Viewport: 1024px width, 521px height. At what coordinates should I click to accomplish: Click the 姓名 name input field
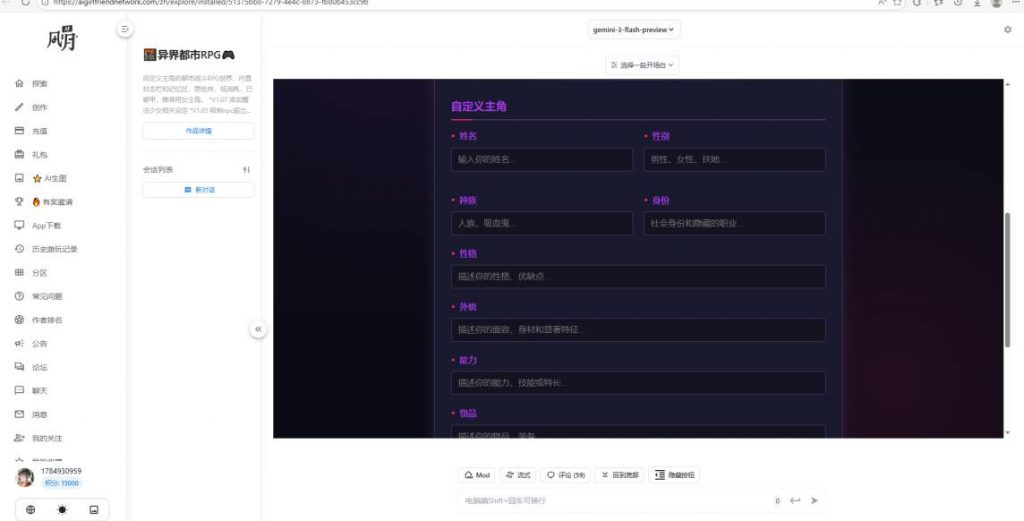coord(541,160)
